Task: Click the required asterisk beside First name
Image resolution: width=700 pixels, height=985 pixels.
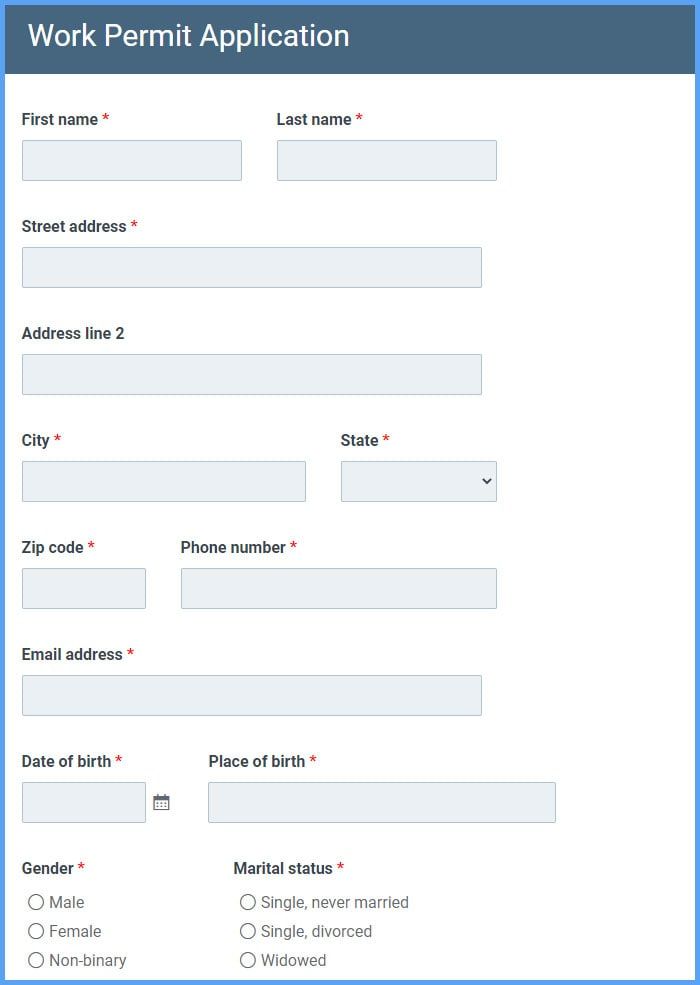Action: pyautogui.click(x=104, y=118)
